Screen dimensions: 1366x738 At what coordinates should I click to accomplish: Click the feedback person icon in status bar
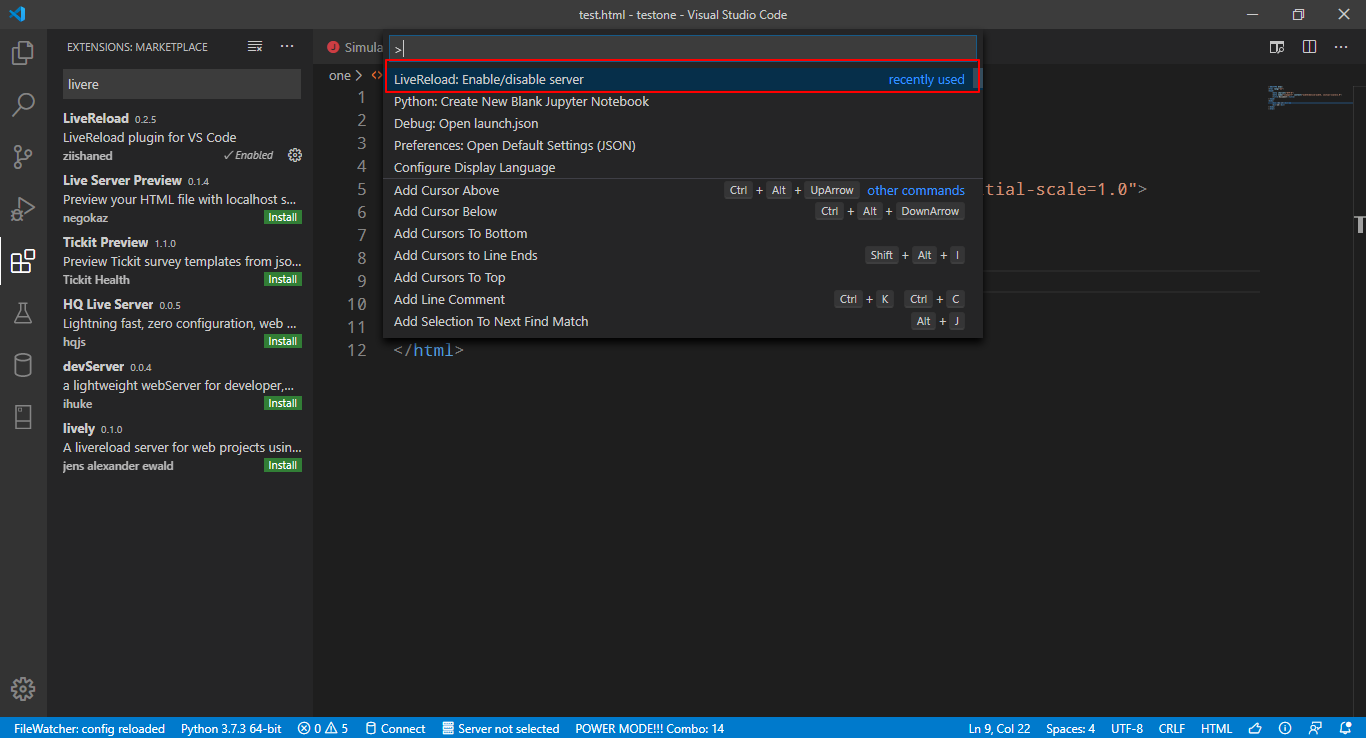1315,728
